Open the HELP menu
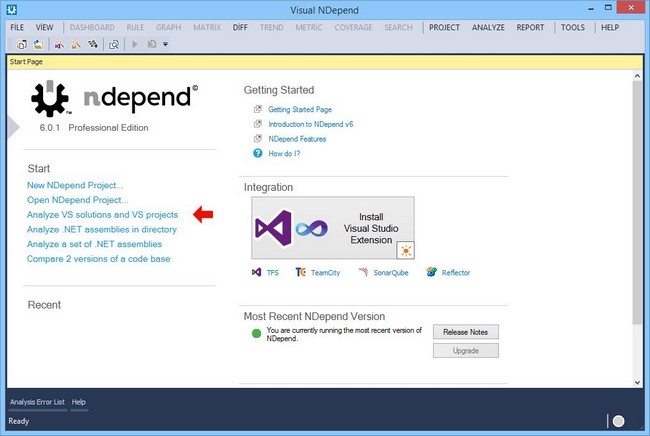 [x=610, y=27]
